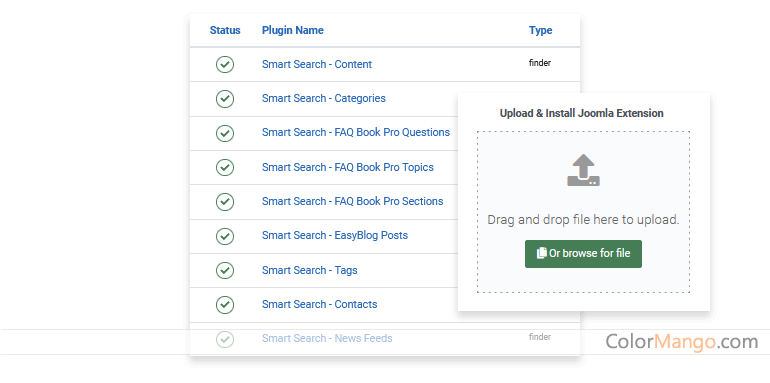Click the drag and drop upload area
The height and width of the screenshot is (383, 770).
pyautogui.click(x=583, y=212)
